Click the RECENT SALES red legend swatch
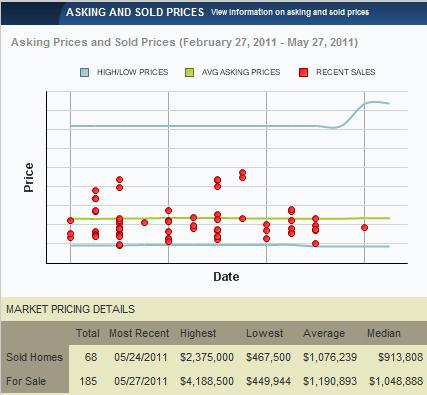The height and width of the screenshot is (395, 427). [x=303, y=72]
